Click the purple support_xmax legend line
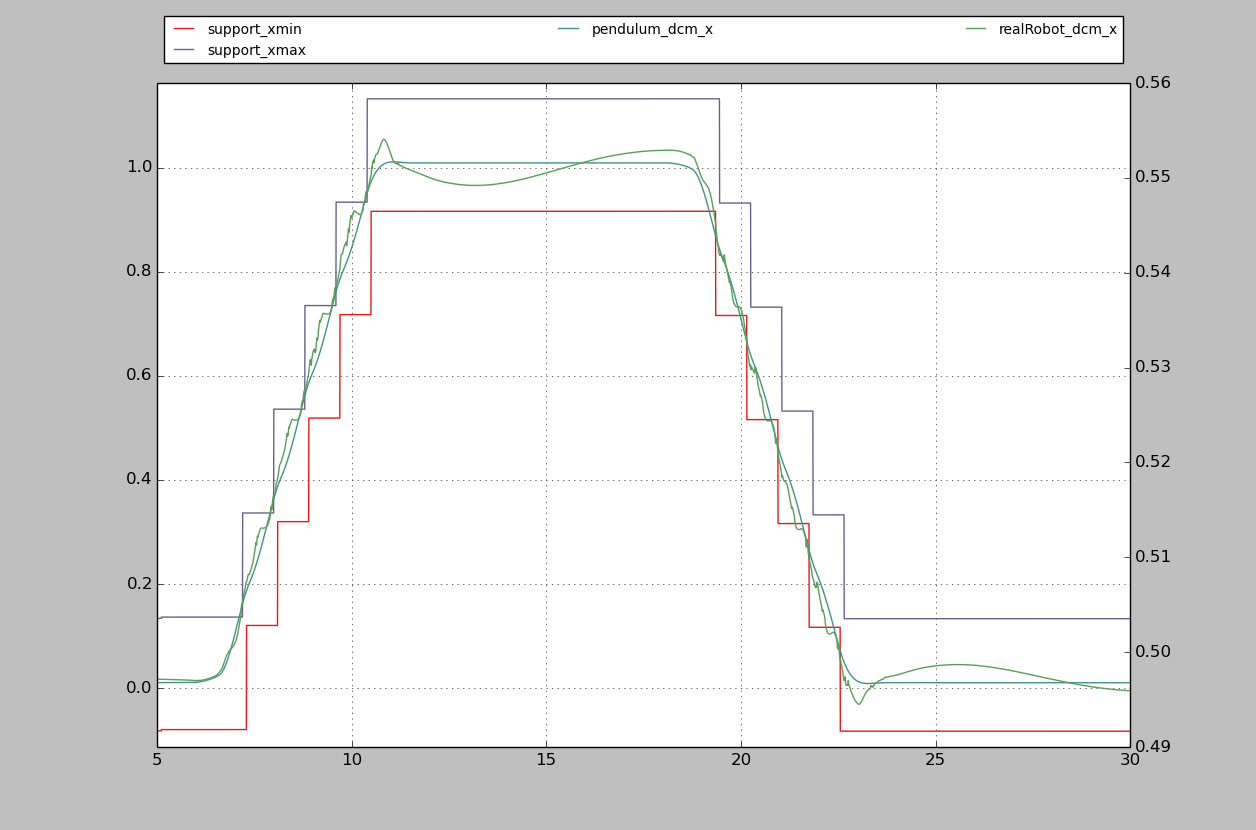This screenshot has height=830, width=1256. (184, 50)
